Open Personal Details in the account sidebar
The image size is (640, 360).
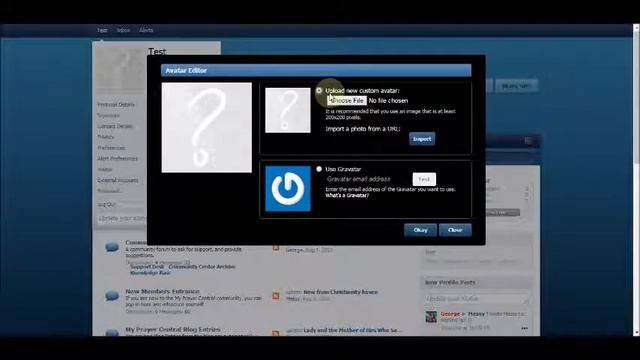coord(116,105)
